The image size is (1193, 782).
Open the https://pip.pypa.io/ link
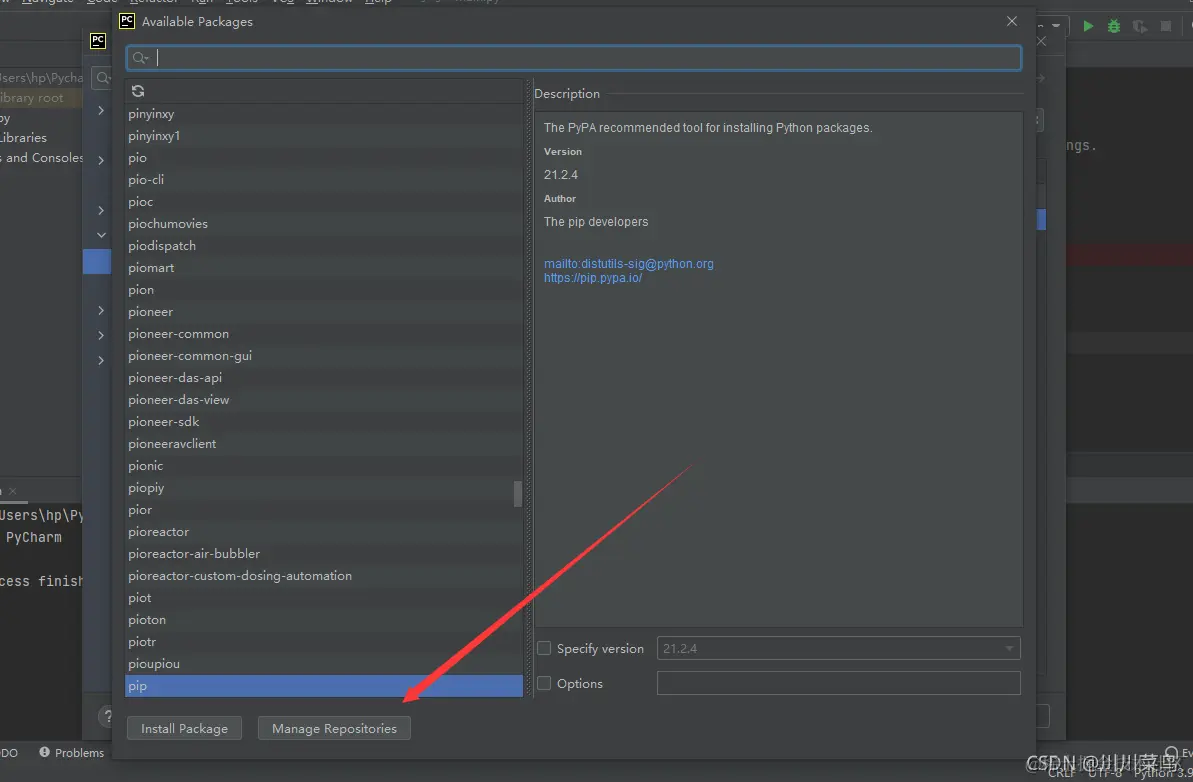click(x=593, y=278)
